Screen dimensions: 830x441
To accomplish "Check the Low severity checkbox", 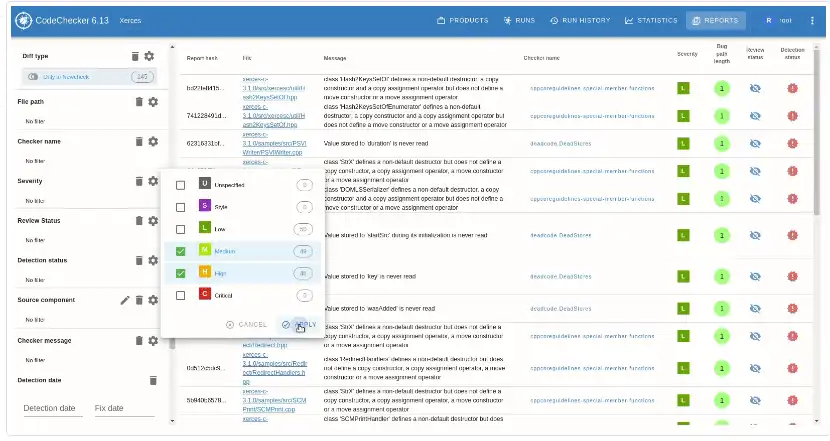I will point(181,229).
